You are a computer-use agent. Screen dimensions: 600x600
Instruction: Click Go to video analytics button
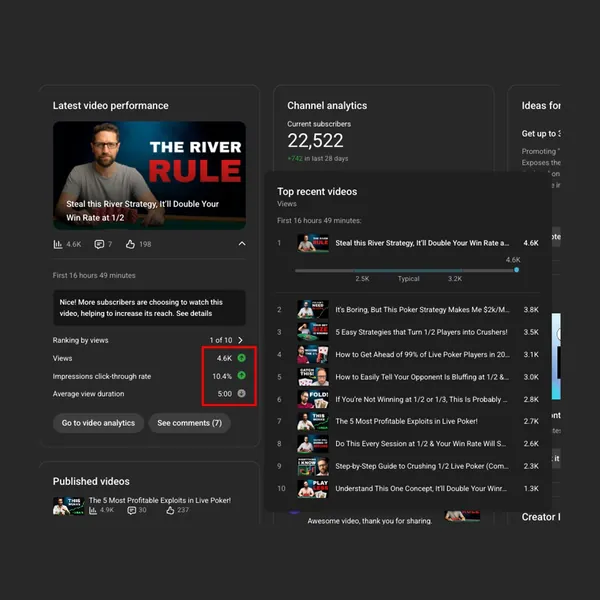[98, 423]
